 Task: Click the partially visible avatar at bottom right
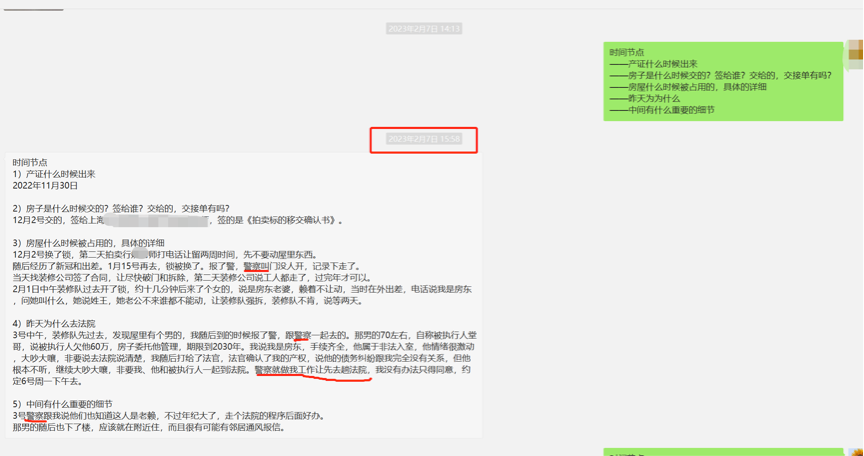point(856,452)
